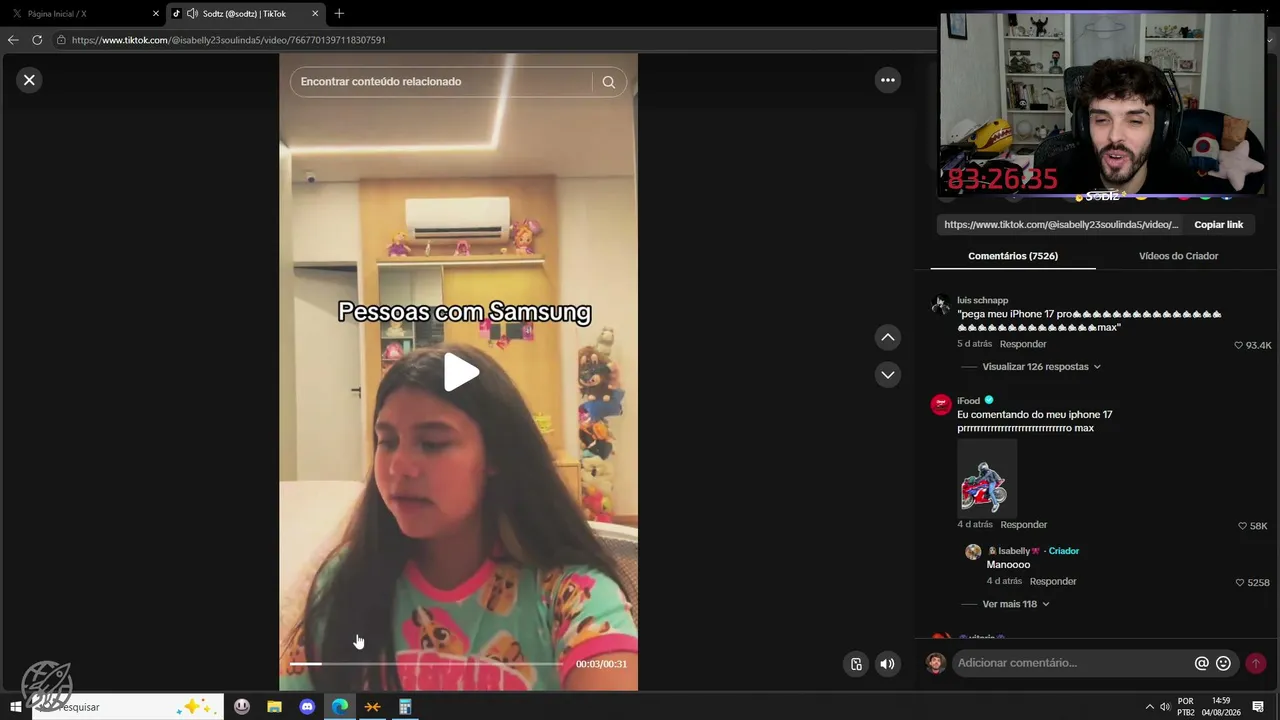
Task: Click the video URL text above 'Copiar link'
Action: point(1062,225)
